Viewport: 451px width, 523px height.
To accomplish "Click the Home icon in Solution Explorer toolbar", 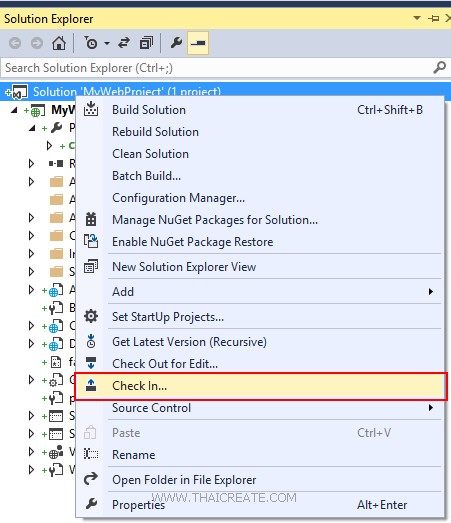I will (x=59, y=43).
